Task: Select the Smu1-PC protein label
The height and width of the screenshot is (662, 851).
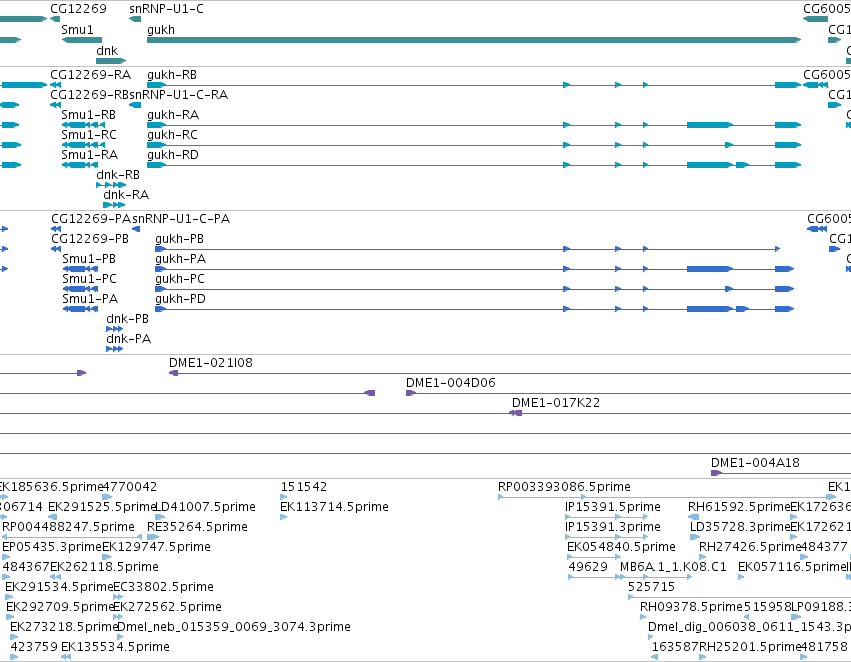Action: [90, 279]
